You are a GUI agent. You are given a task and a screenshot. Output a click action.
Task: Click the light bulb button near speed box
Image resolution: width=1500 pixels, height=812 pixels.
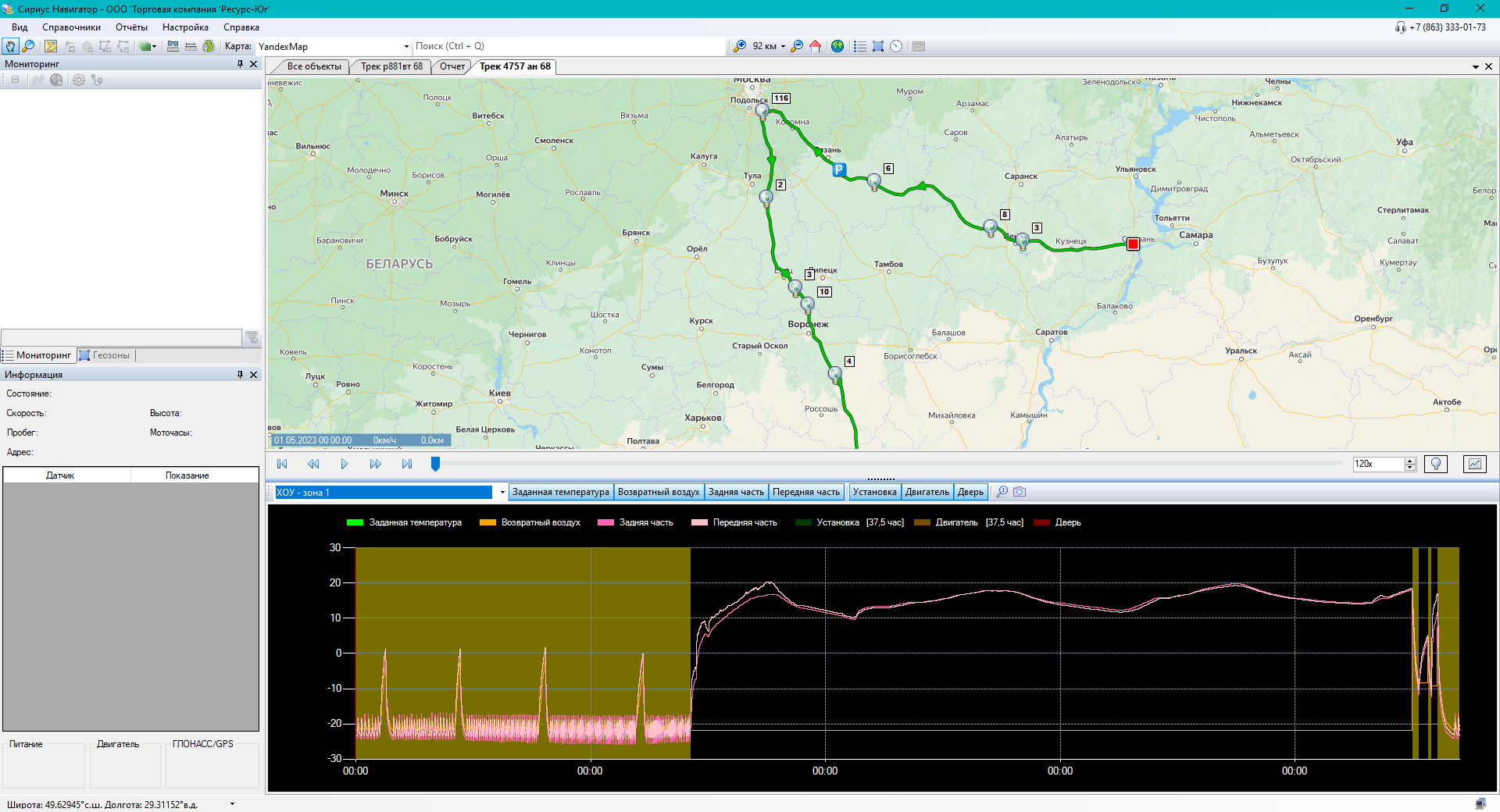[1436, 464]
